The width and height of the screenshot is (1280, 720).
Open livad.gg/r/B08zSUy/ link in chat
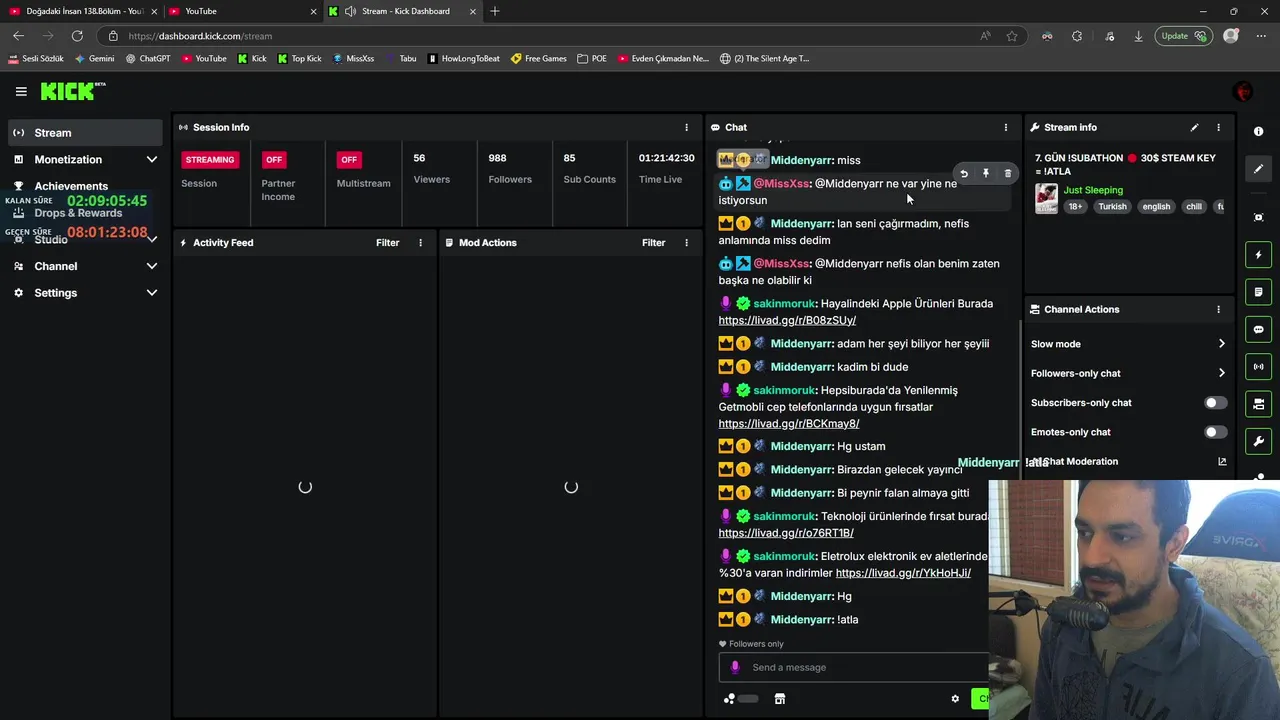[x=787, y=320]
